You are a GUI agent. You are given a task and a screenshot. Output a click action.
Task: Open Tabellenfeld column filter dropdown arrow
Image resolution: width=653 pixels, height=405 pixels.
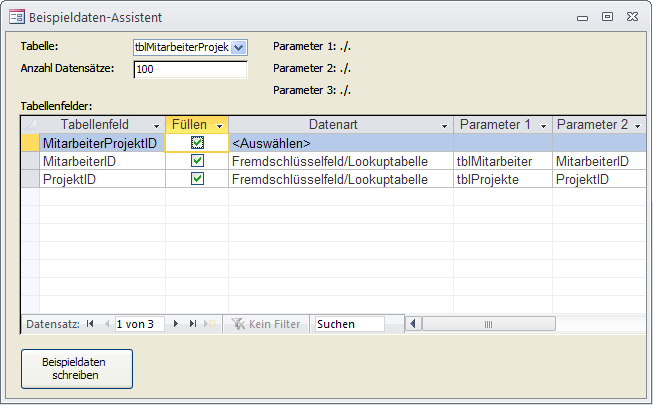(x=156, y=125)
